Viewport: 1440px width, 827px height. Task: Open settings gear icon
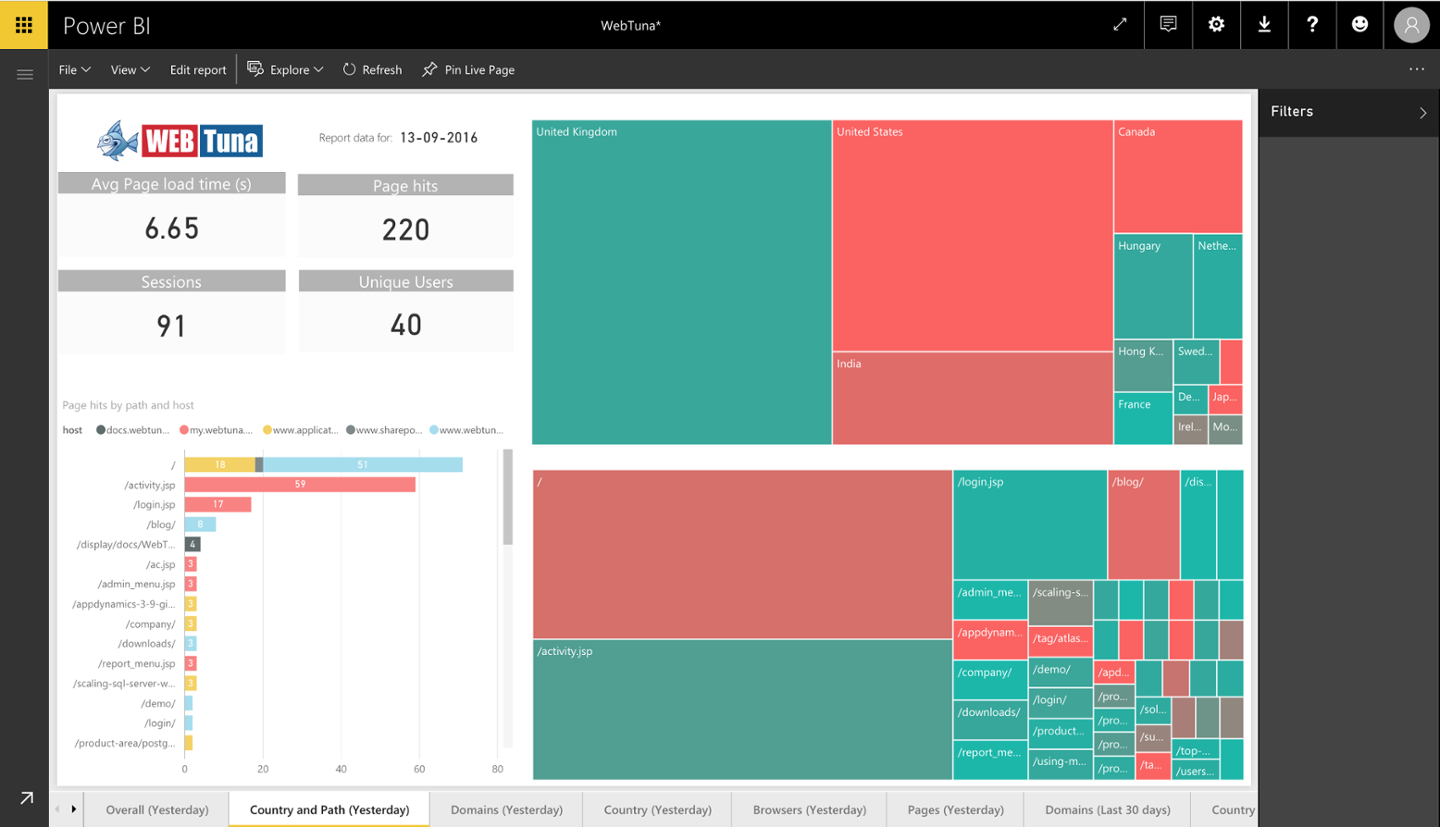click(x=1216, y=25)
